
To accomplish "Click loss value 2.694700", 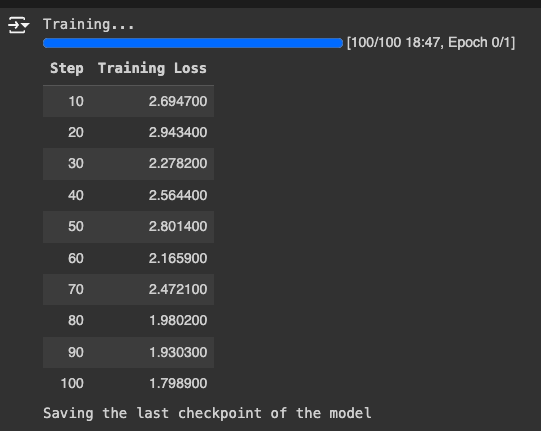I will pos(178,101).
